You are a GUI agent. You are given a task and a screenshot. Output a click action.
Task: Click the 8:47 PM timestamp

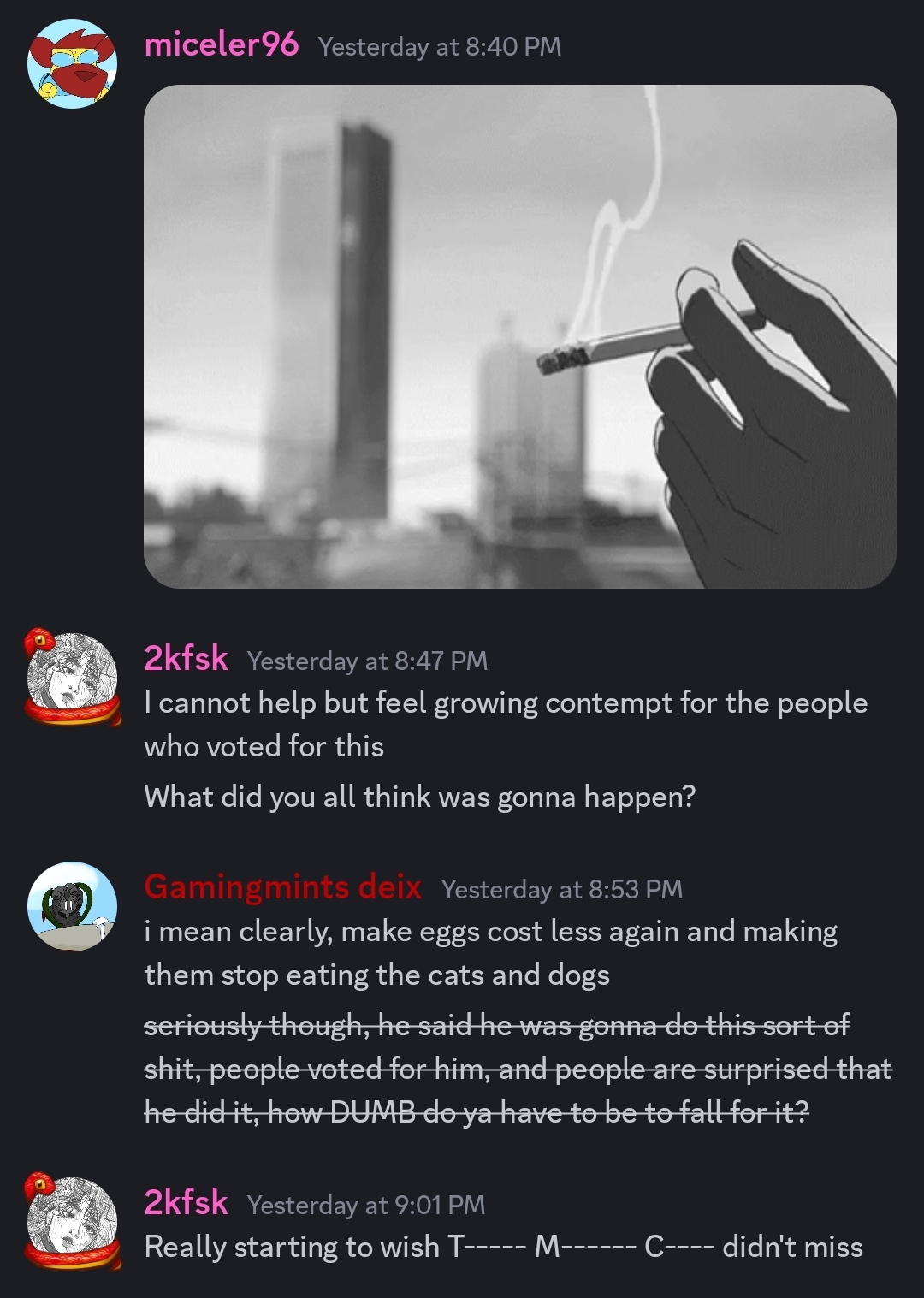[x=368, y=661]
